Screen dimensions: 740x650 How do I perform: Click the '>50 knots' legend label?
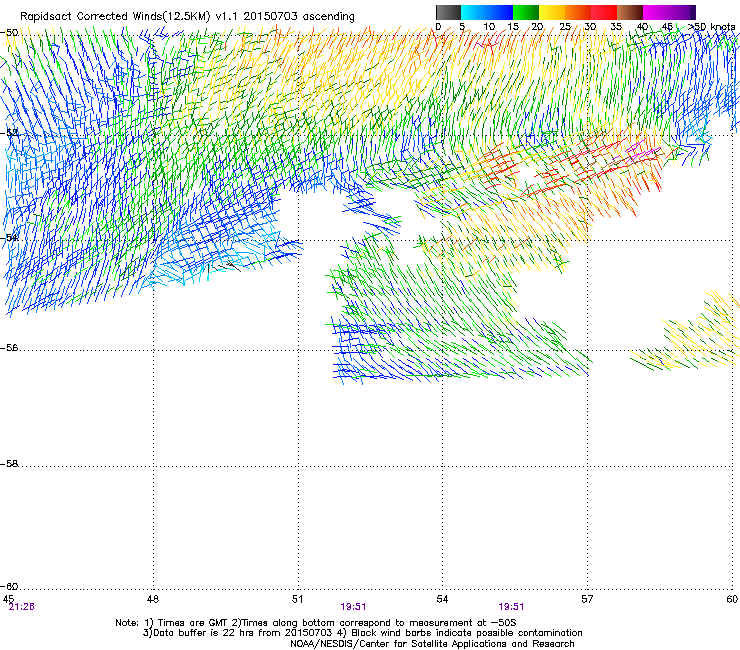[712, 26]
